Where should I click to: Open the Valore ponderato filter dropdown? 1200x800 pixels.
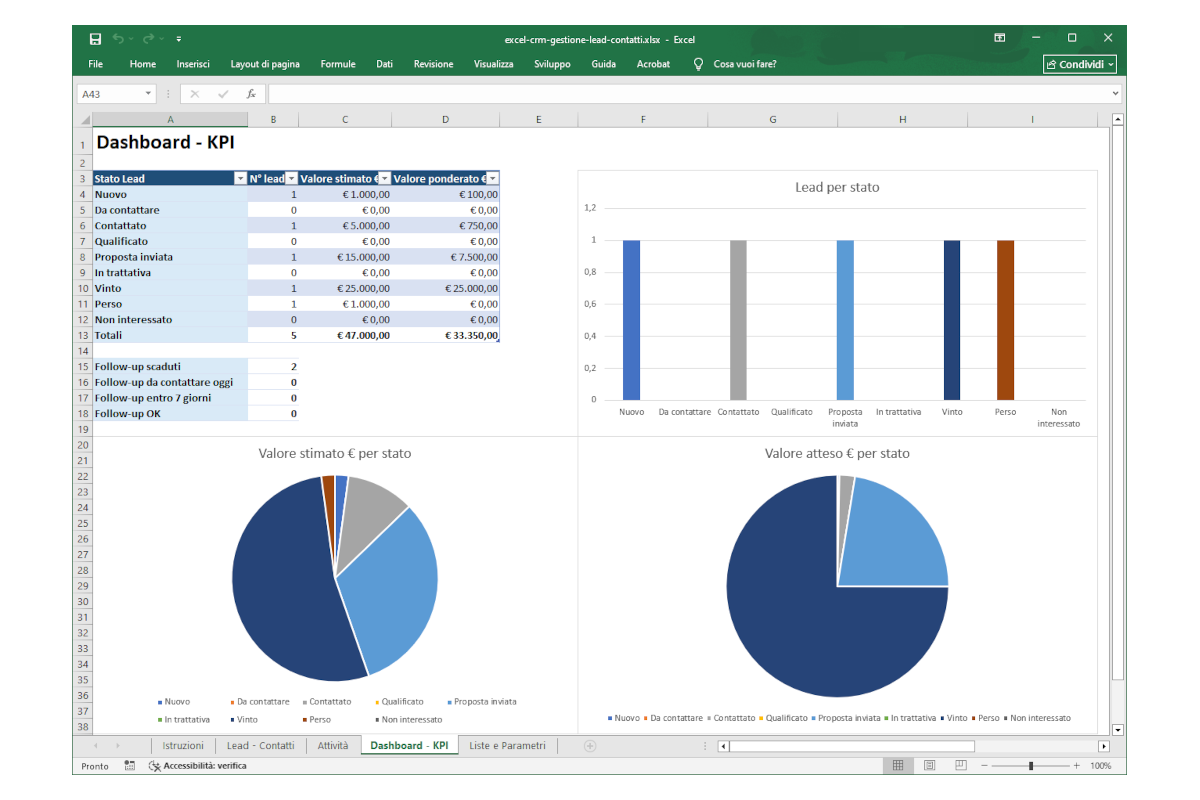(493, 178)
